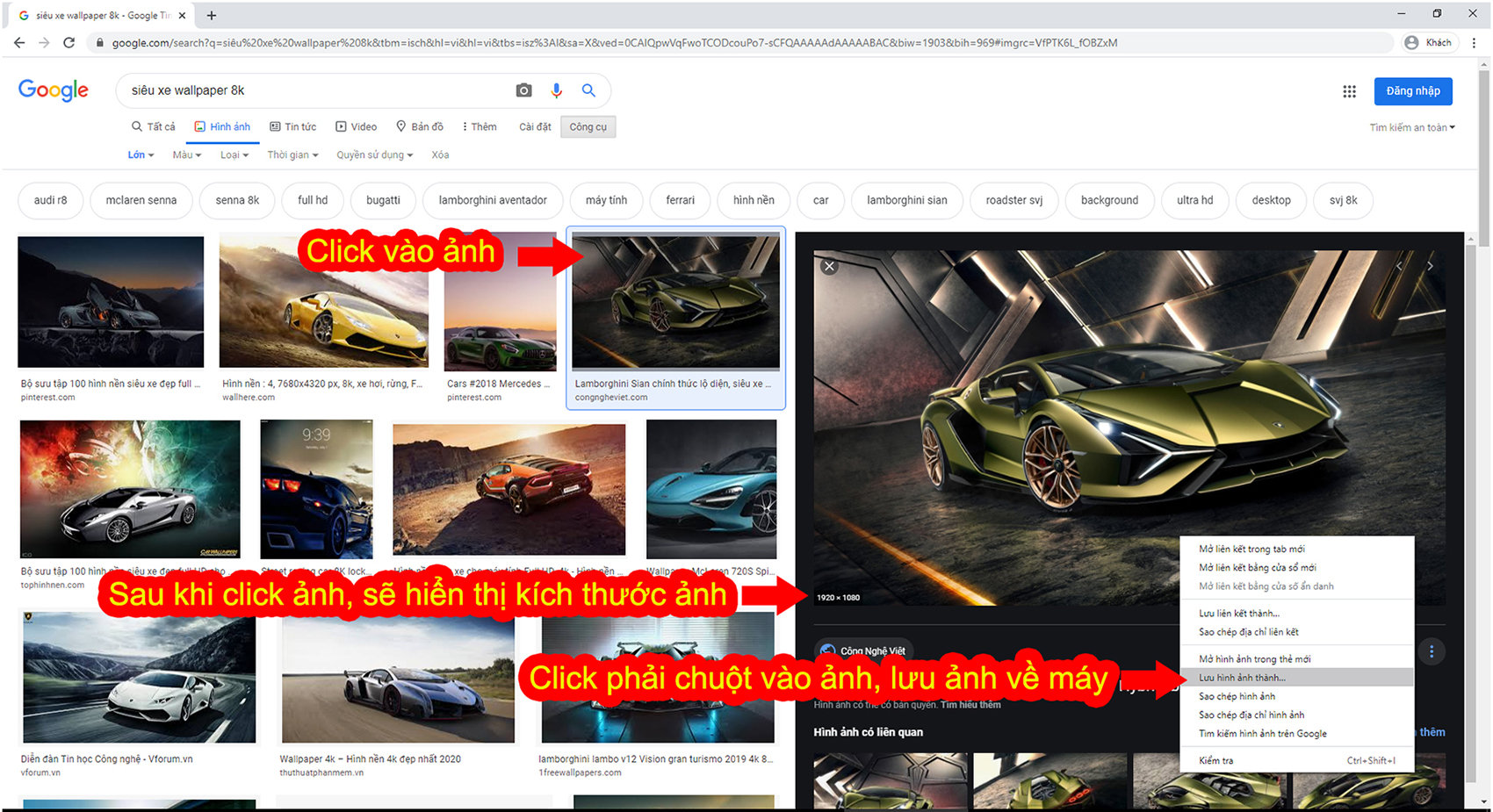Select the bugatti suggestion chip
The width and height of the screenshot is (1493, 812).
coord(383,200)
